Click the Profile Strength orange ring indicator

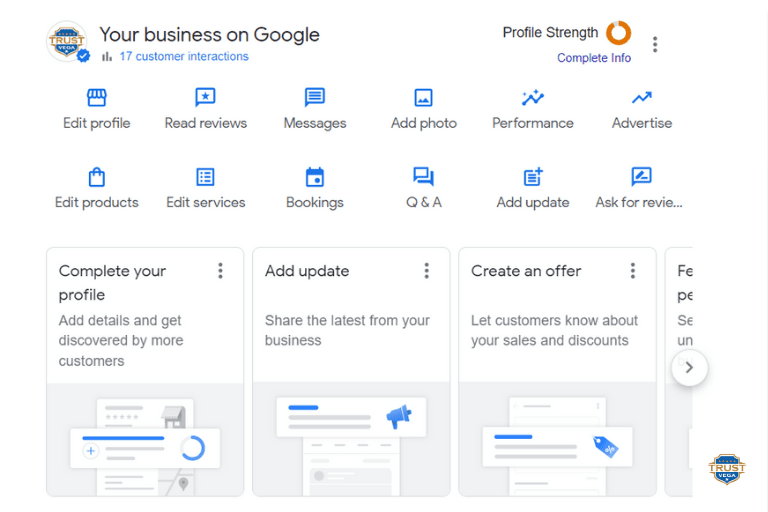click(x=618, y=33)
